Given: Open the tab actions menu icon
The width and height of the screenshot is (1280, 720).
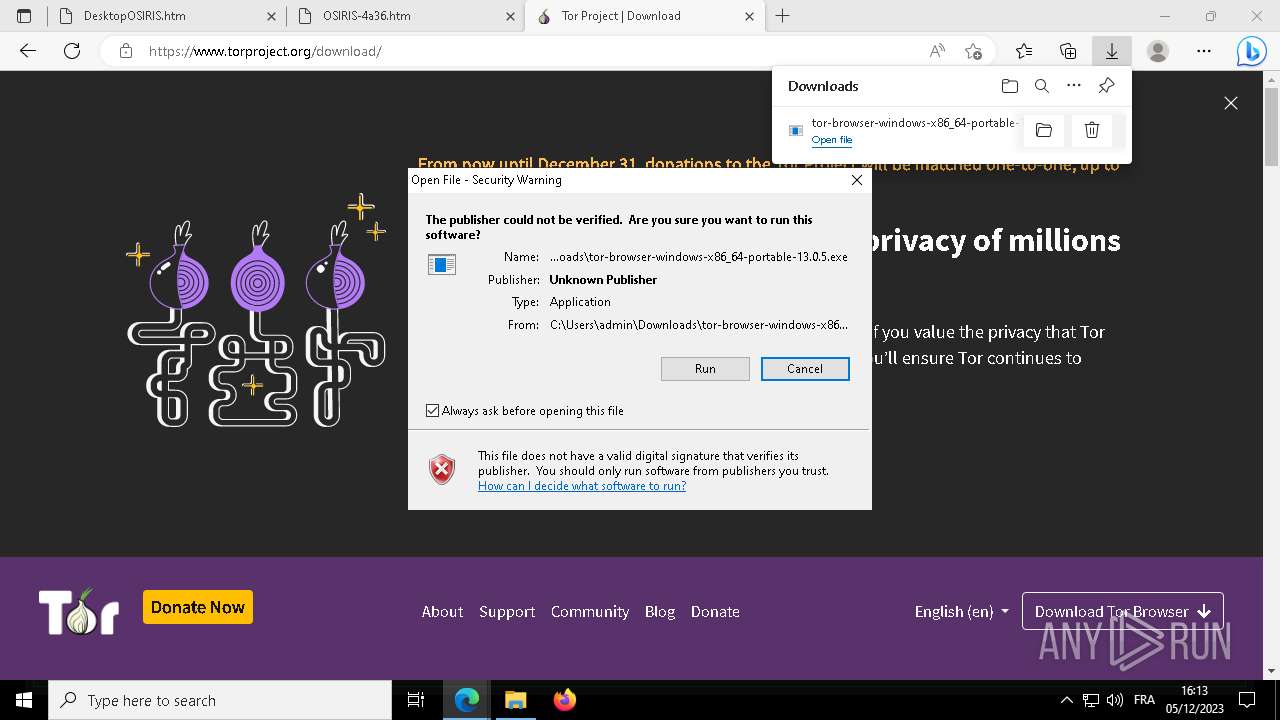Looking at the screenshot, I should pyautogui.click(x=24, y=16).
